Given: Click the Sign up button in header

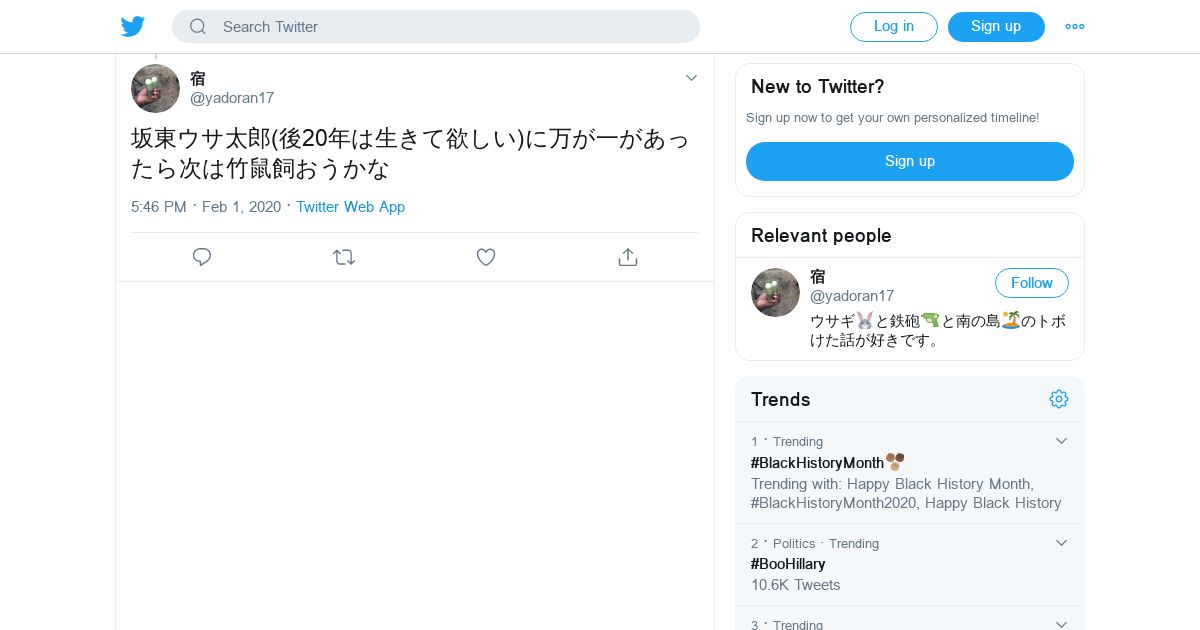Looking at the screenshot, I should click(x=996, y=27).
